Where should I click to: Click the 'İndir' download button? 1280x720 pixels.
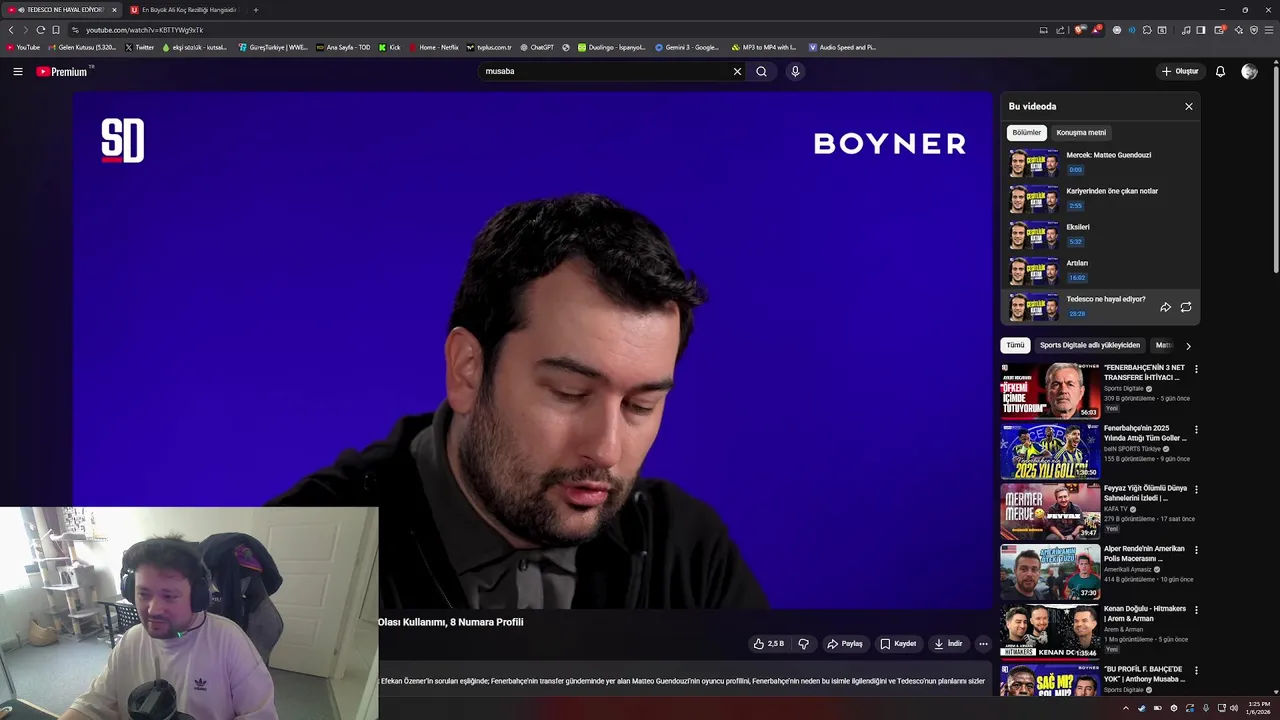(x=948, y=644)
